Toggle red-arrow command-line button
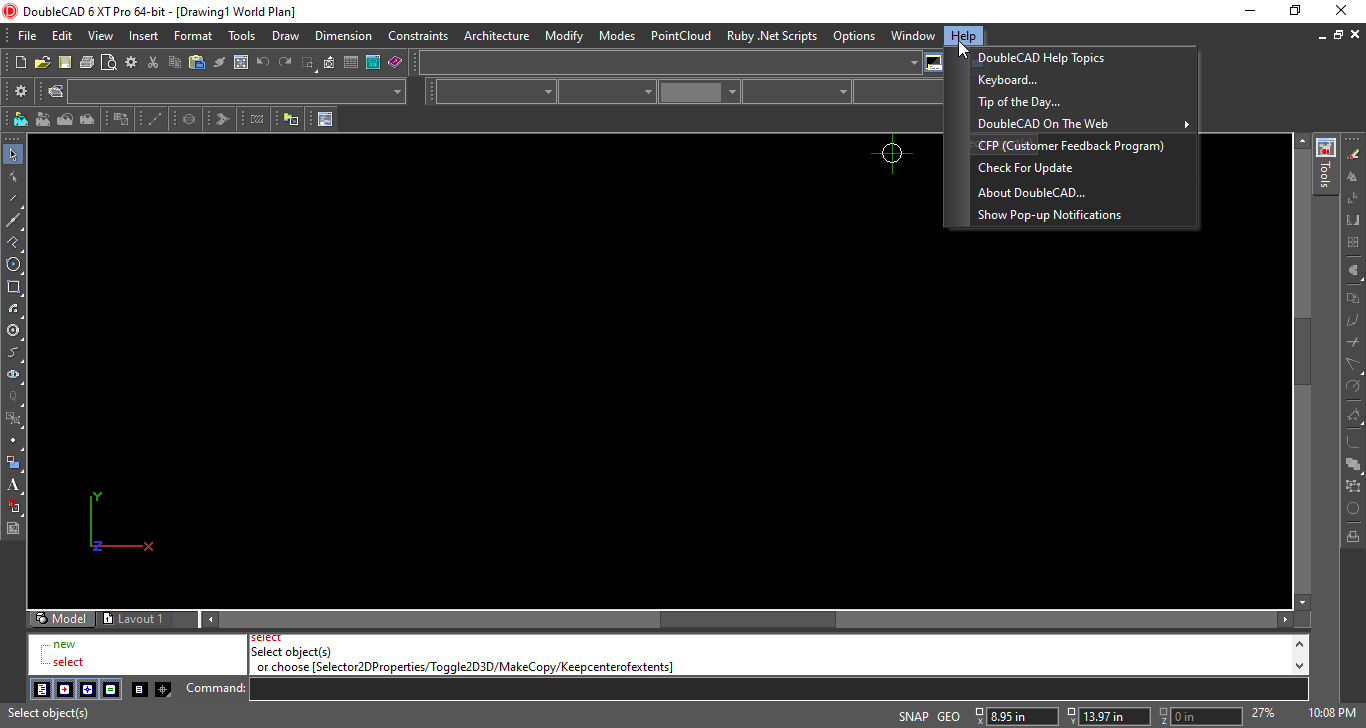Viewport: 1366px width, 728px height. click(64, 689)
